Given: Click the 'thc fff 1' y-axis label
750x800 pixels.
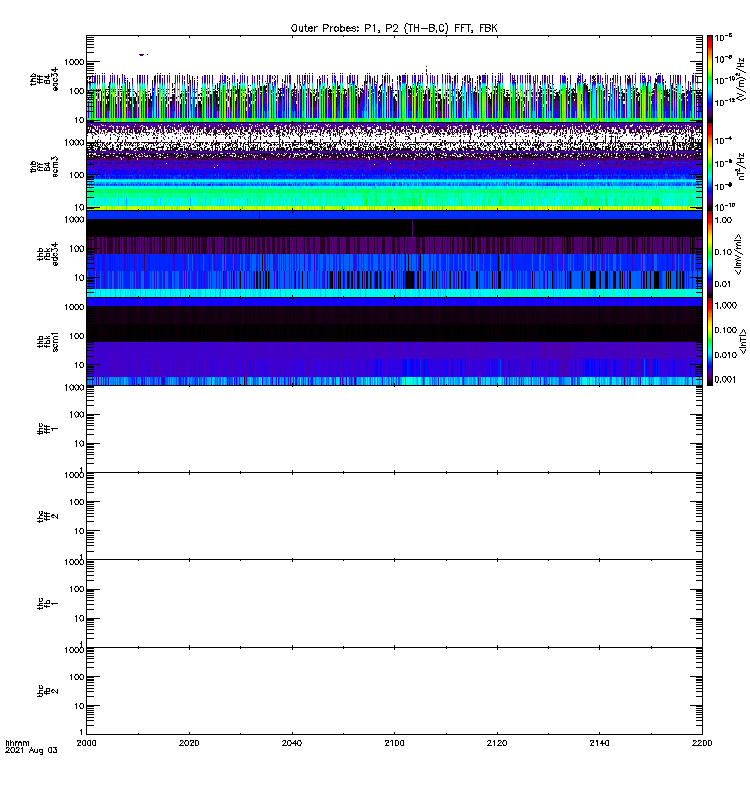Looking at the screenshot, I should 48,429.
